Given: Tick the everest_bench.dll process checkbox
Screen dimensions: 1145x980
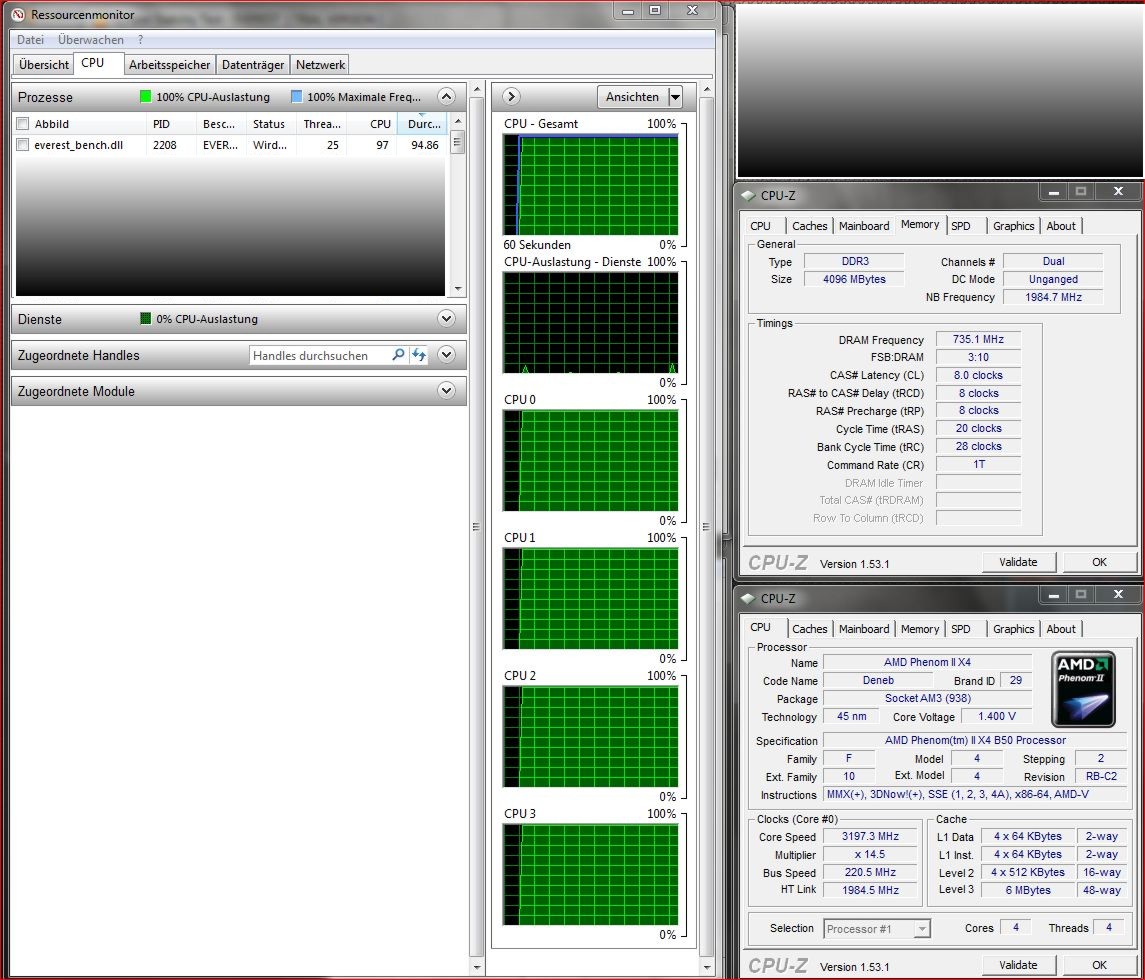Looking at the screenshot, I should click(x=23, y=145).
